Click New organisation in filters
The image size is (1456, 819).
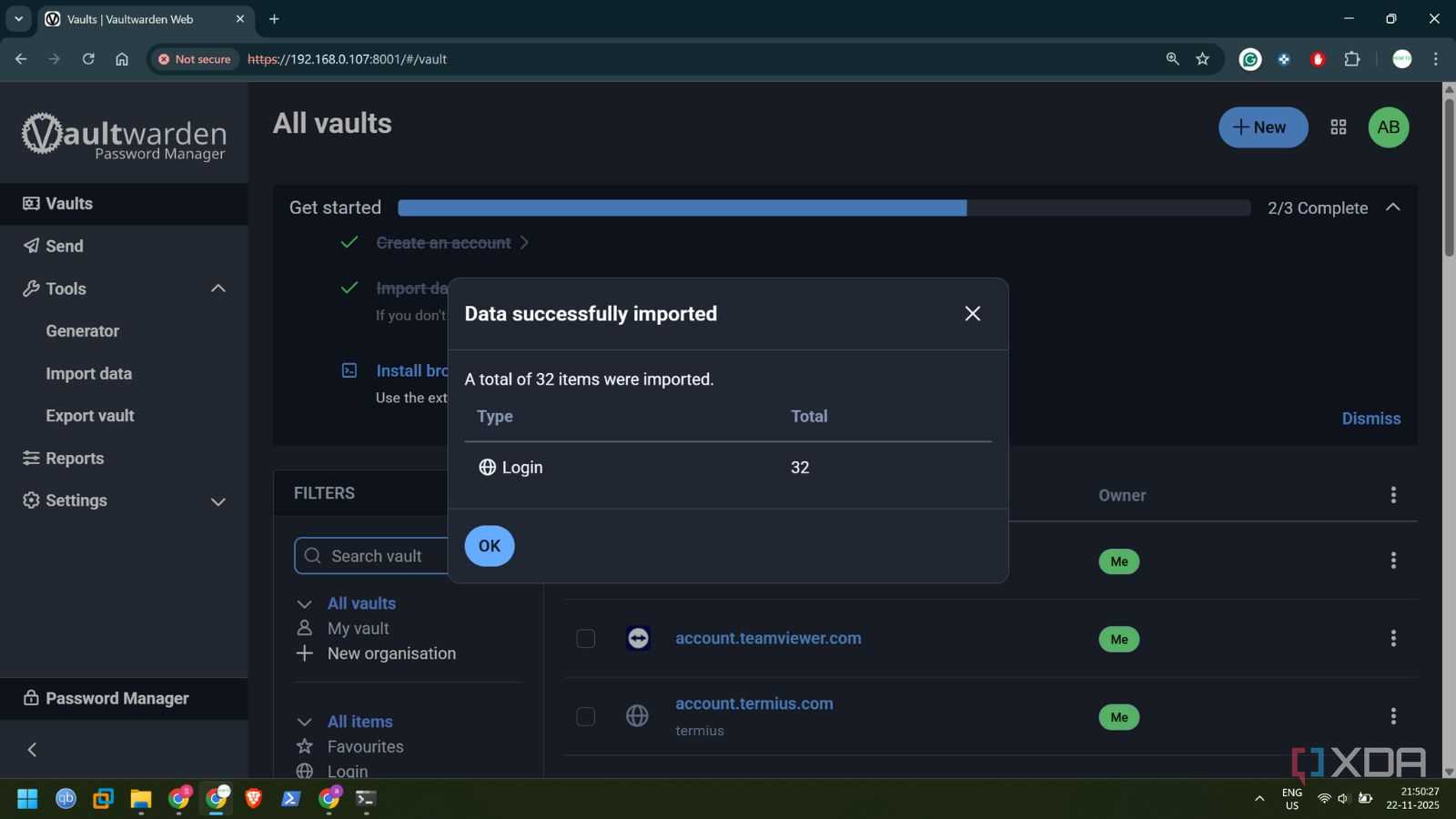click(x=391, y=653)
